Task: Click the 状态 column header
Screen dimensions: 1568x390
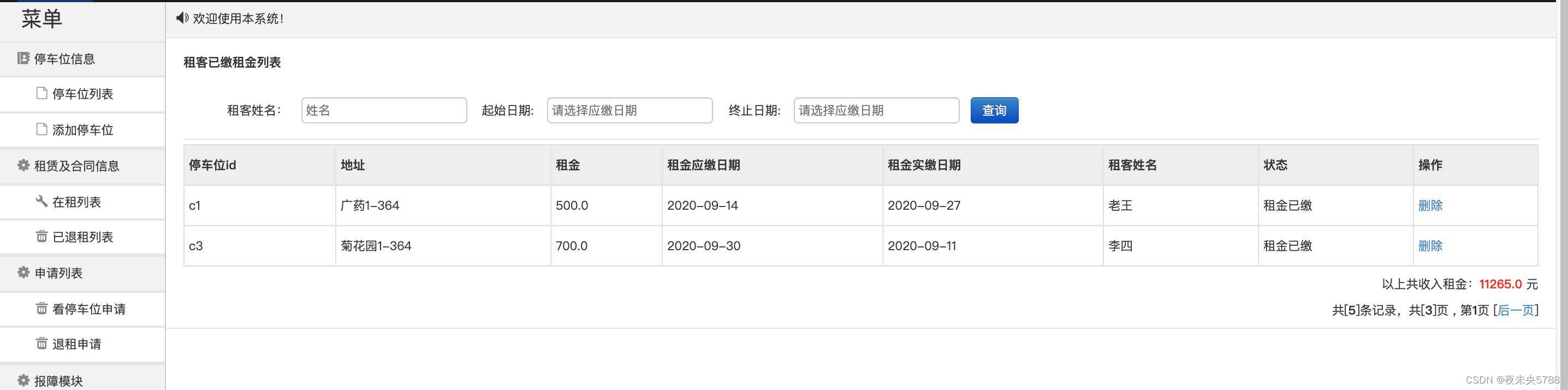Action: point(1335,165)
